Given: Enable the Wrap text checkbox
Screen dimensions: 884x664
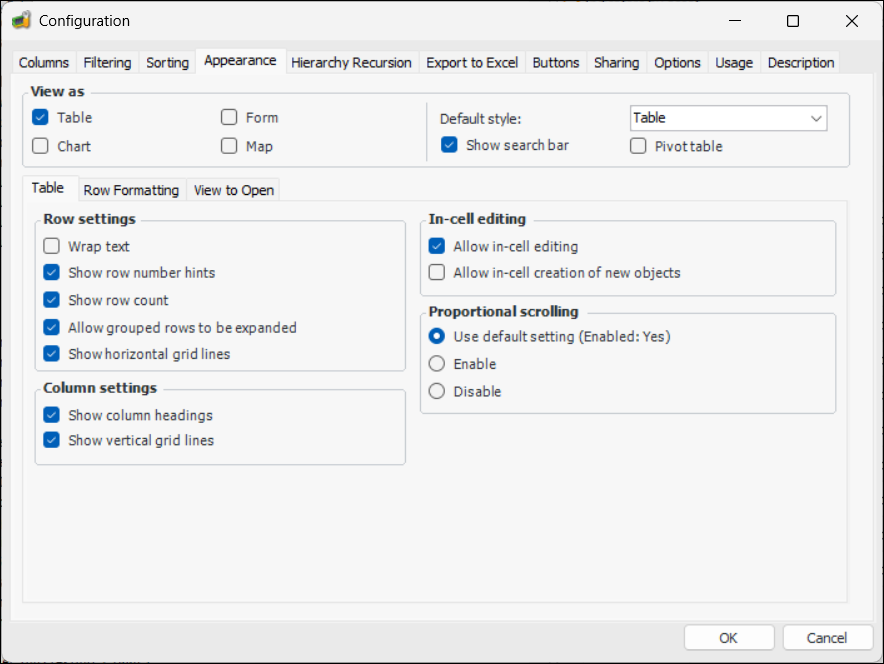Looking at the screenshot, I should [x=52, y=246].
